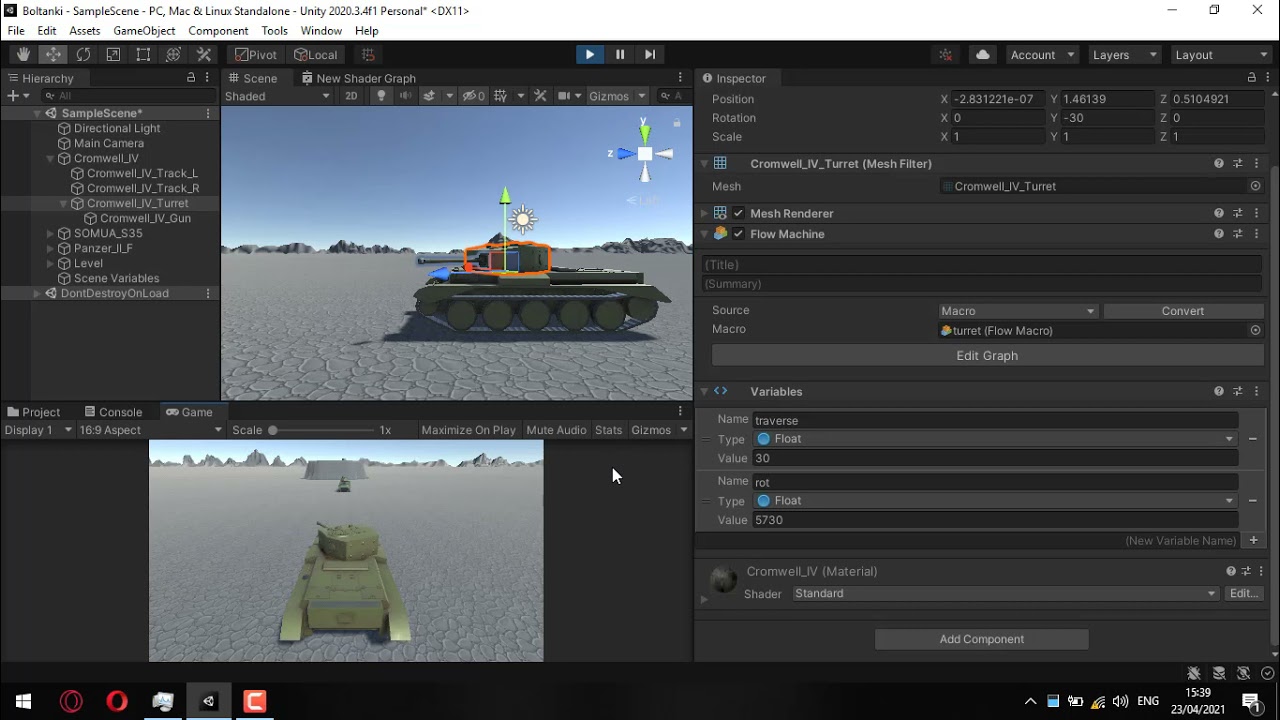
Task: Toggle Pivot handle position
Action: (256, 55)
